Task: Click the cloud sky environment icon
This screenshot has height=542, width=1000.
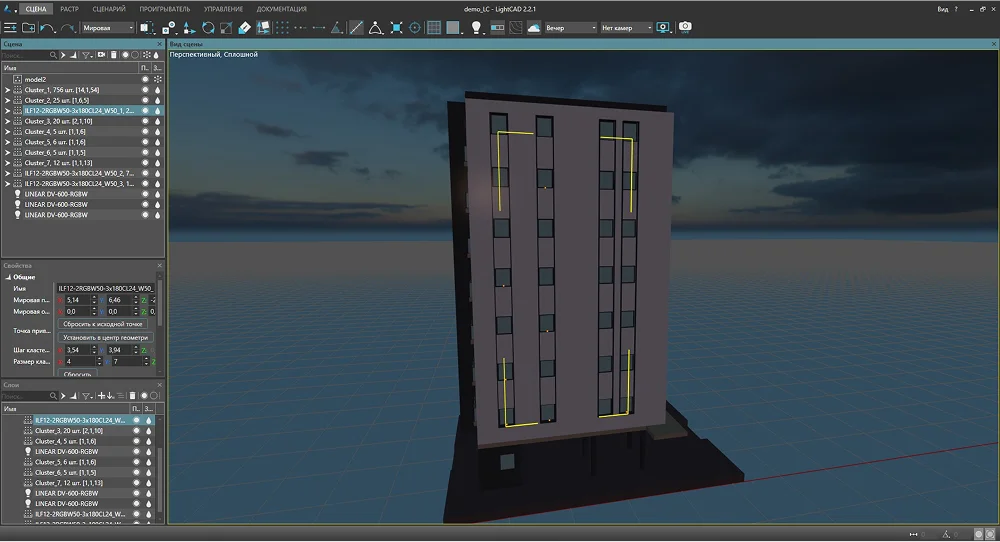Action: [534, 28]
